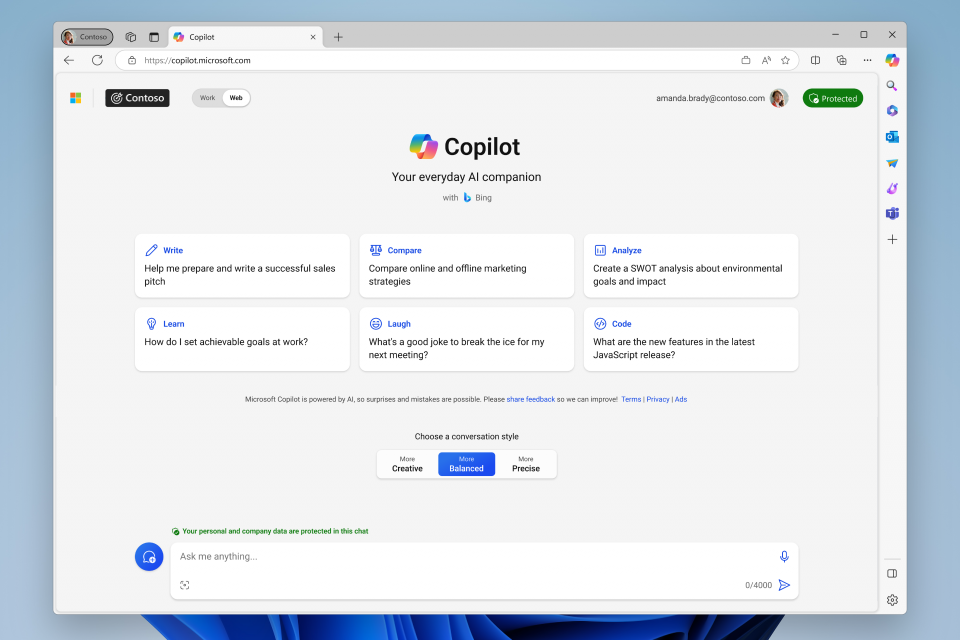
Task: Switch the toggle to Work mode
Action: click(x=208, y=98)
